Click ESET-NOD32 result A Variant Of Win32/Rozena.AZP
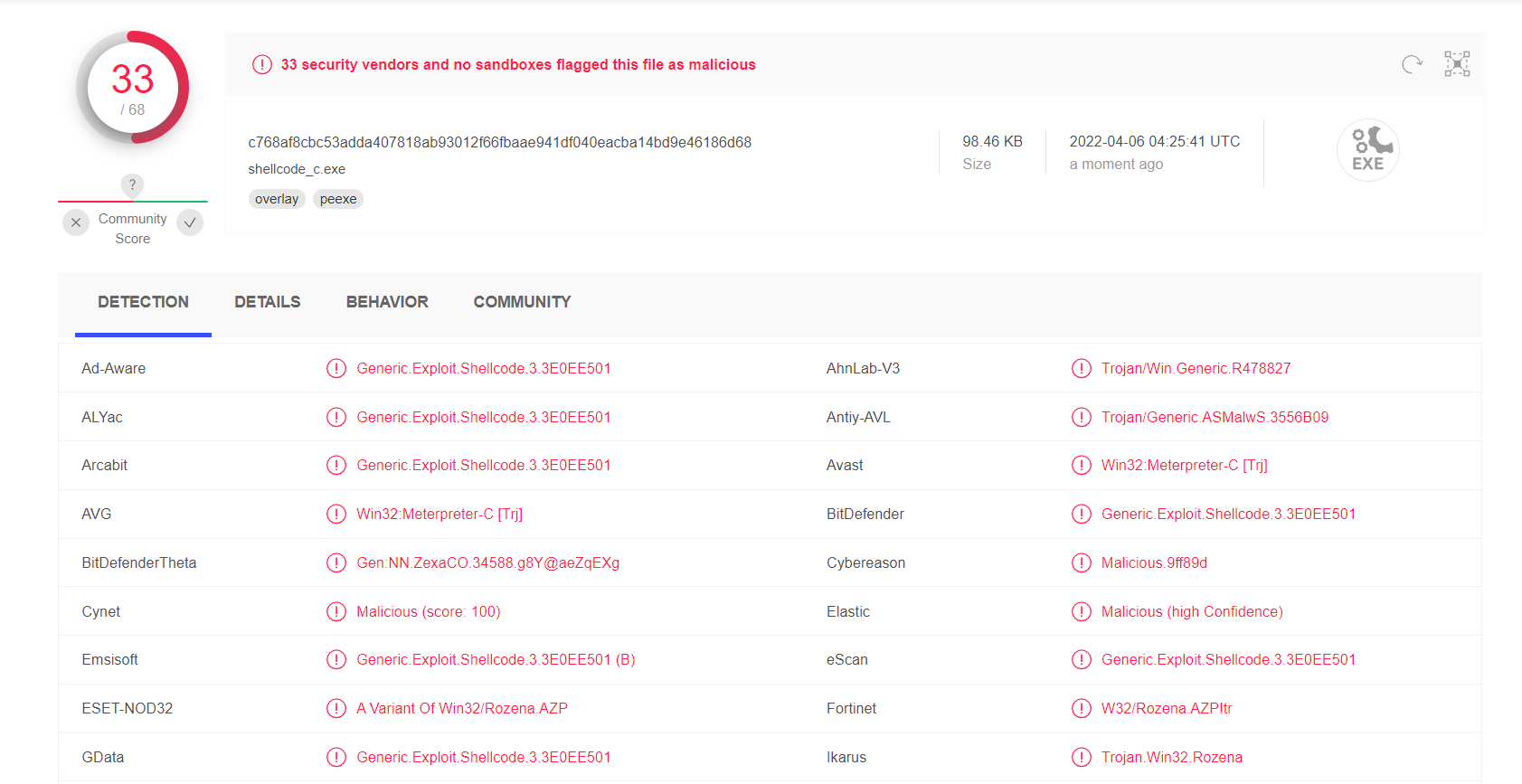The height and width of the screenshot is (784, 1522). coord(462,708)
